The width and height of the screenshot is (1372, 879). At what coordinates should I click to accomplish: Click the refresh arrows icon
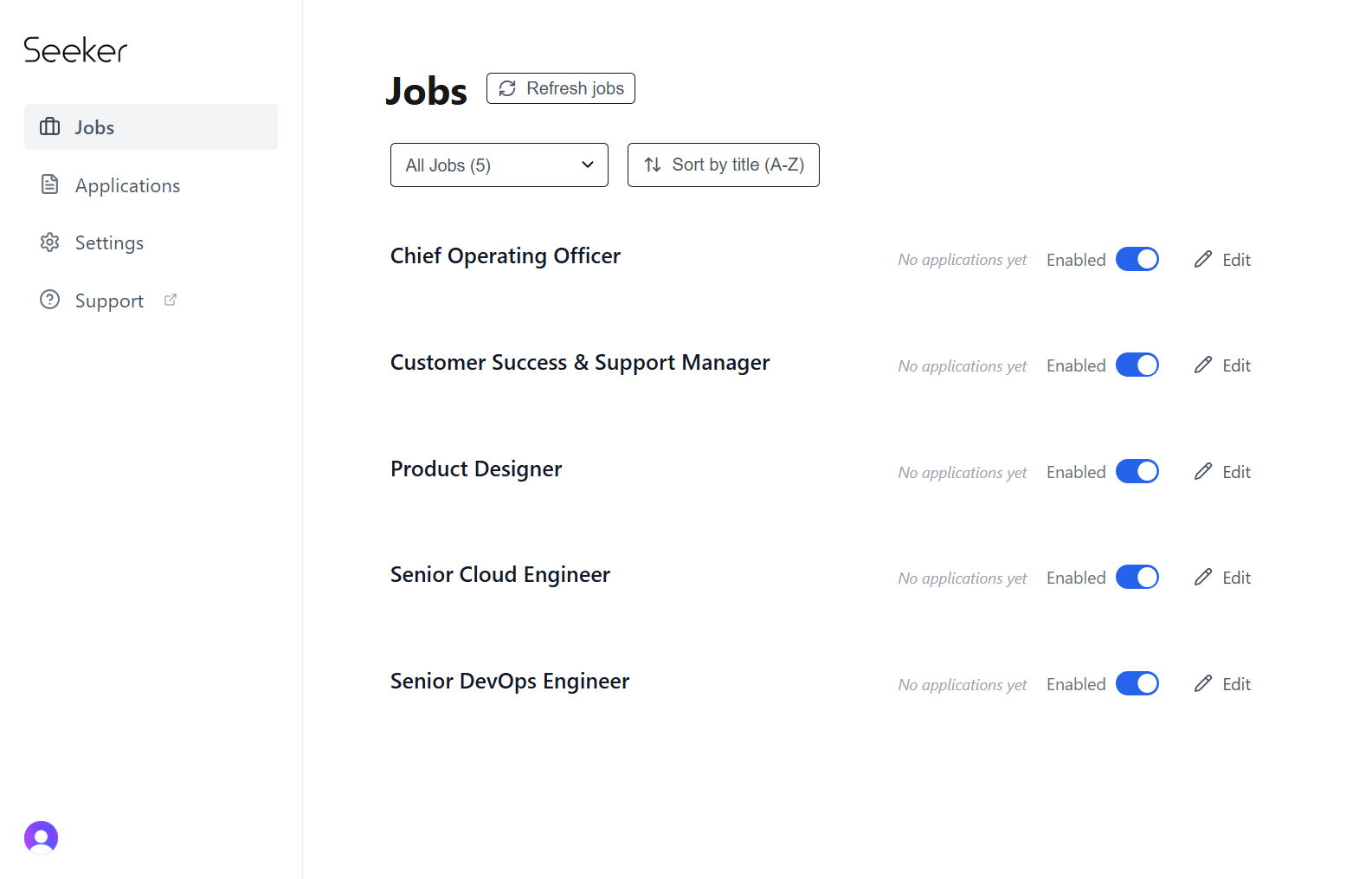tap(507, 88)
